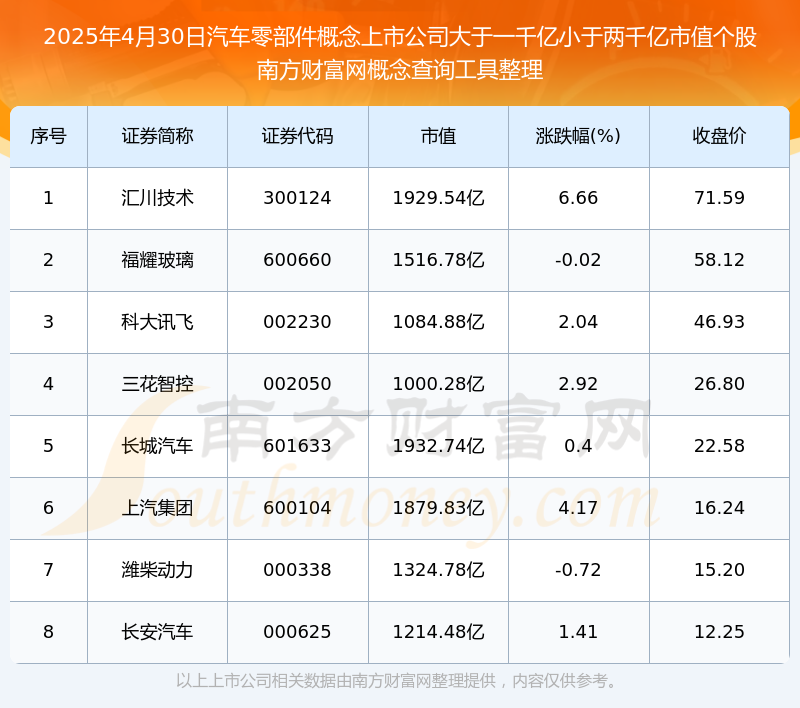Click serial number 3 of 科大讯飞 row
This screenshot has width=800, height=708.
pyautogui.click(x=48, y=322)
